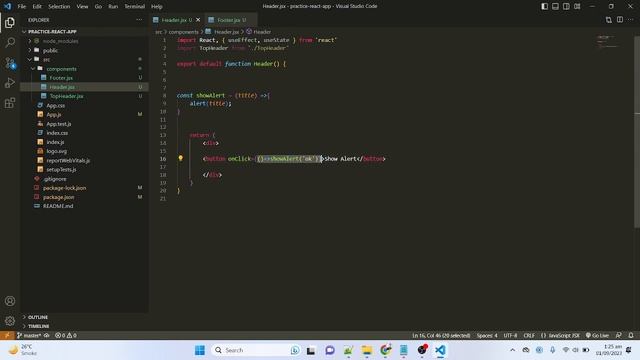This screenshot has height=360, width=640.
Task: Click Spaces: 4 indentation setting
Action: point(487,335)
